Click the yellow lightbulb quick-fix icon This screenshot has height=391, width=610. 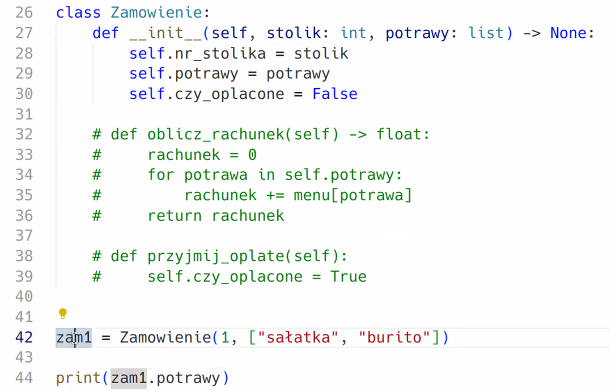[63, 313]
